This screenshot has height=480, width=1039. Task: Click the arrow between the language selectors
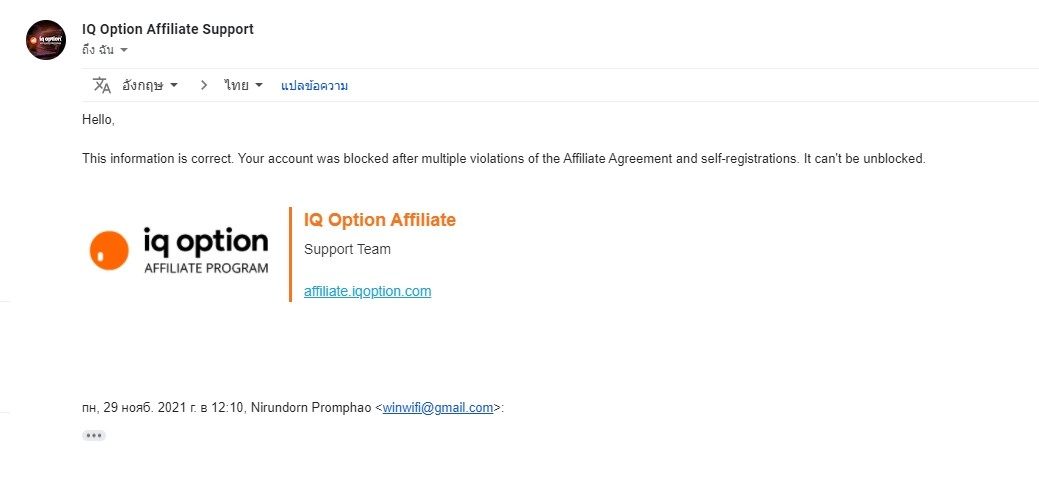[204, 85]
